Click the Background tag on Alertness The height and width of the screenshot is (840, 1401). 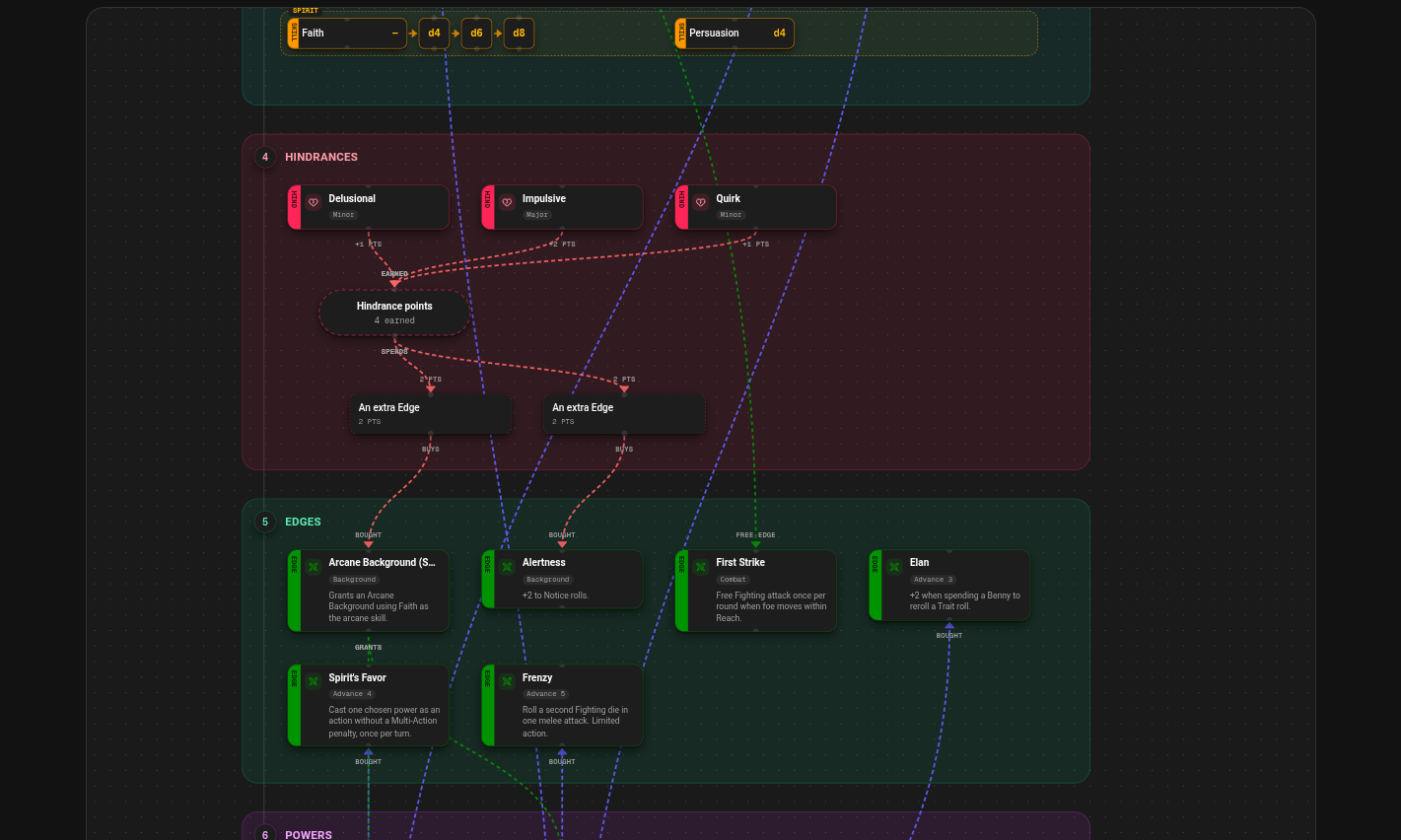[x=548, y=580]
